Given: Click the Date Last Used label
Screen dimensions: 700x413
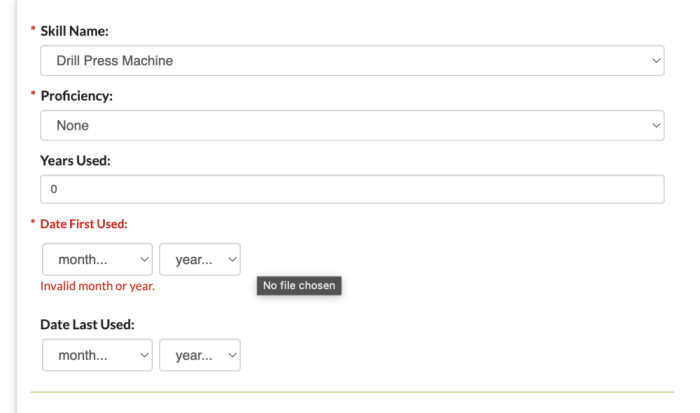Looking at the screenshot, I should pyautogui.click(x=87, y=324).
